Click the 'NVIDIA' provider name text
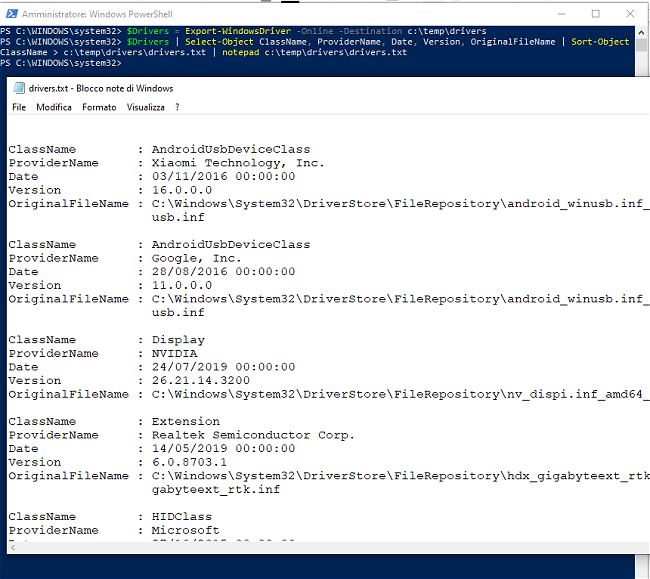The width and height of the screenshot is (650, 579). 175,354
